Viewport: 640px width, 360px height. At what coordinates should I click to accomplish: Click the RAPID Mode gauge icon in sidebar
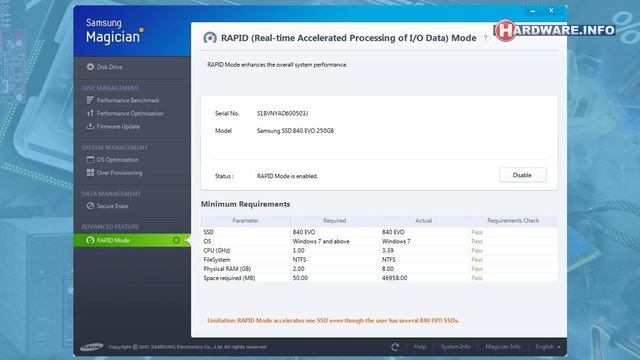point(90,240)
